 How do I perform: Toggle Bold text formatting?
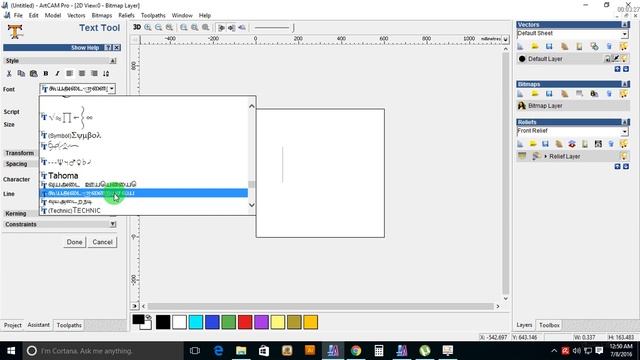pyautogui.click(x=46, y=73)
